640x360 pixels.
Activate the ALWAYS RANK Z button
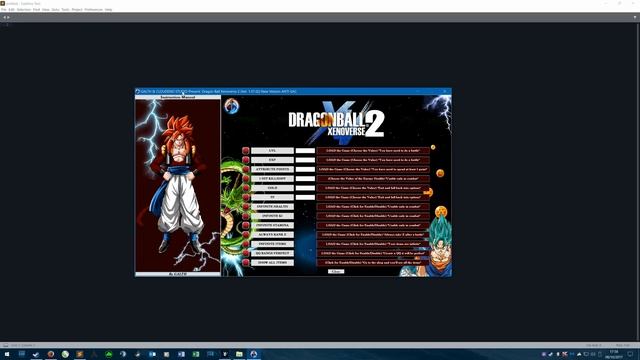click(272, 235)
